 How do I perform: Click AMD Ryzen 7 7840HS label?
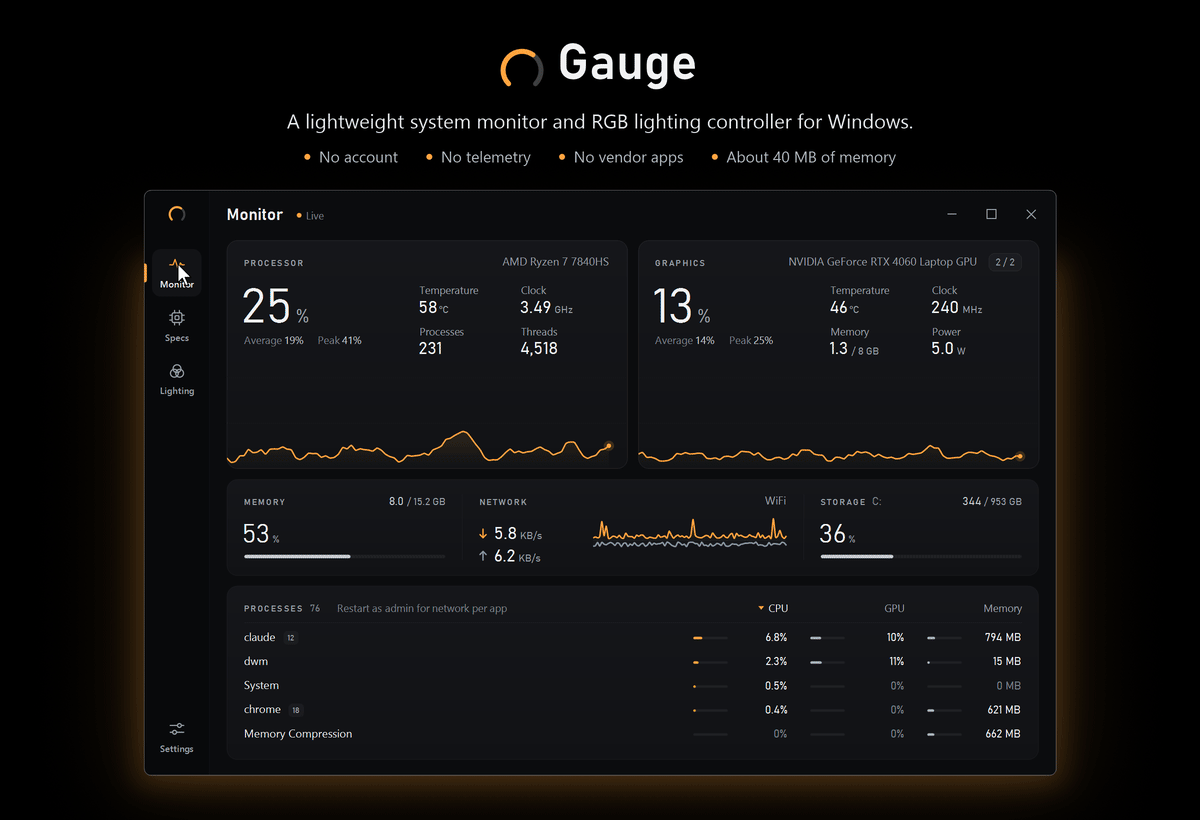(555, 262)
